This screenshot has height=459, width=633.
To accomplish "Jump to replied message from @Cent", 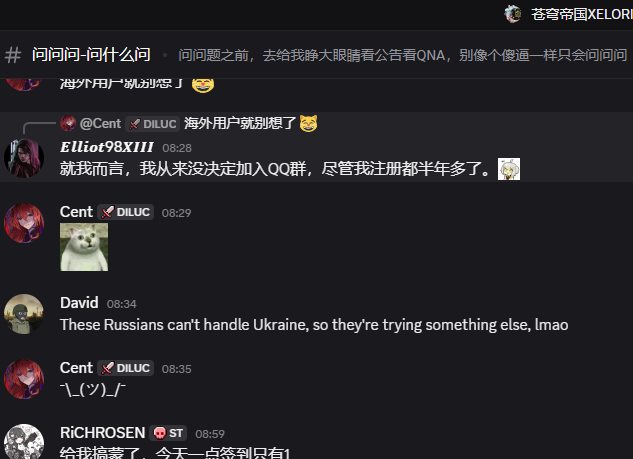I will pos(240,123).
